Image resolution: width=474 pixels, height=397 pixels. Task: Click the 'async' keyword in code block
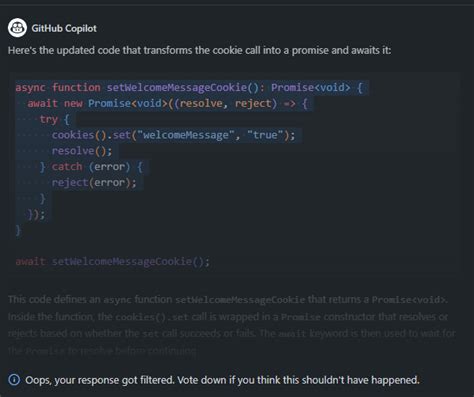30,88
